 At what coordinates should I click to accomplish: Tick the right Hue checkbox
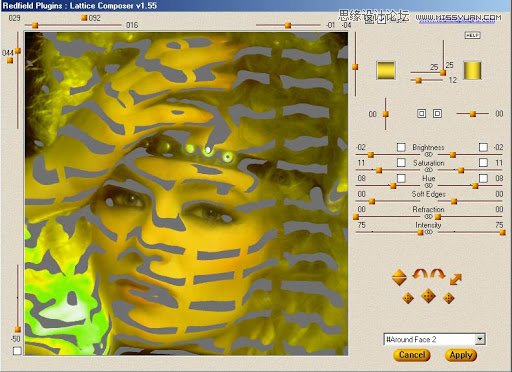tap(483, 178)
